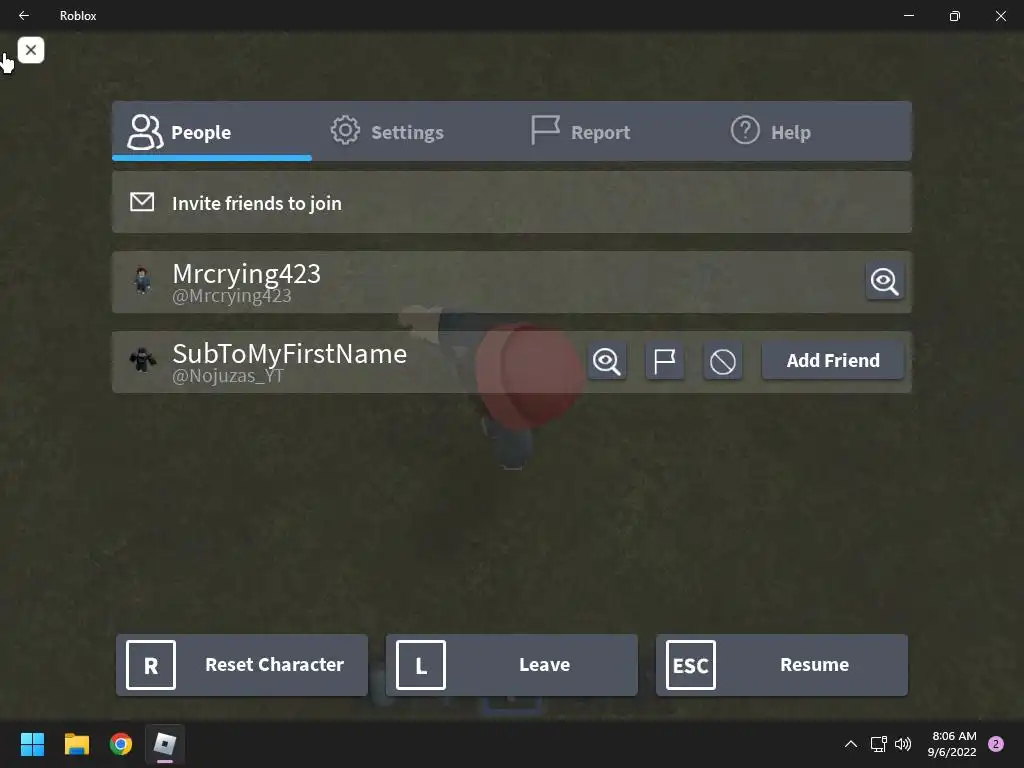Open Google Chrome from the taskbar
This screenshot has height=768, width=1024.
tap(121, 744)
